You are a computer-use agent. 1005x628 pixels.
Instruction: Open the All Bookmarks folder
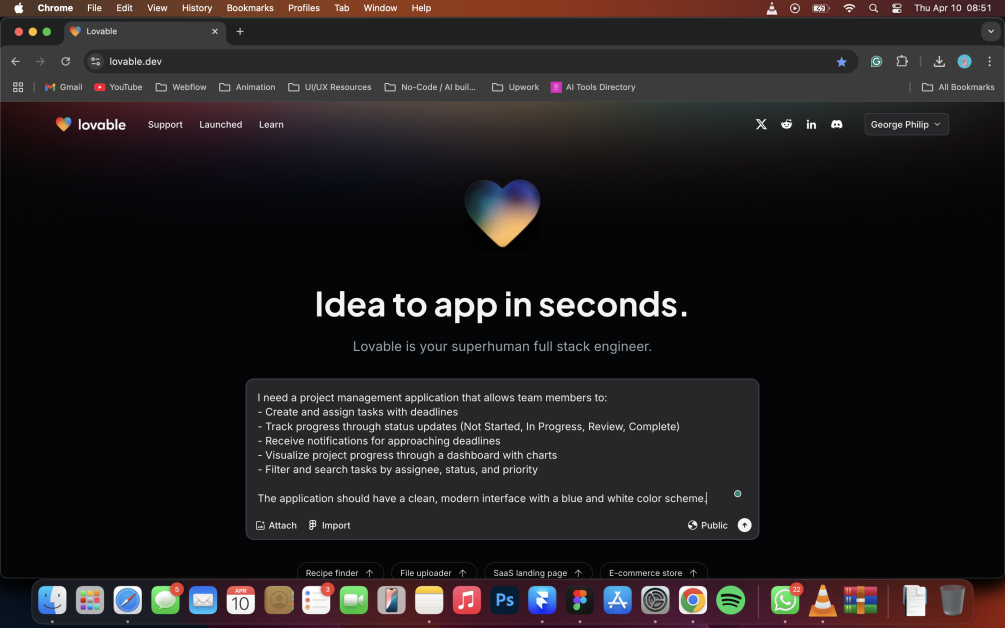(958, 87)
